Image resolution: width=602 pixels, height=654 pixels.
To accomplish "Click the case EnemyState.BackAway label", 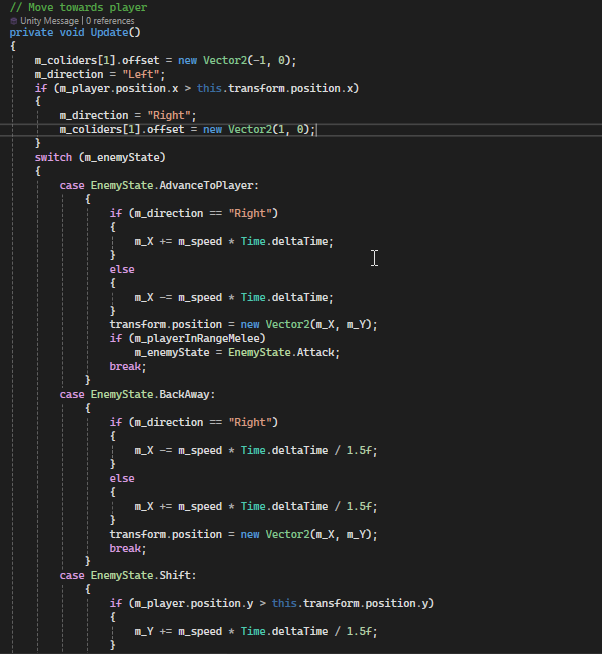I will click(137, 395).
